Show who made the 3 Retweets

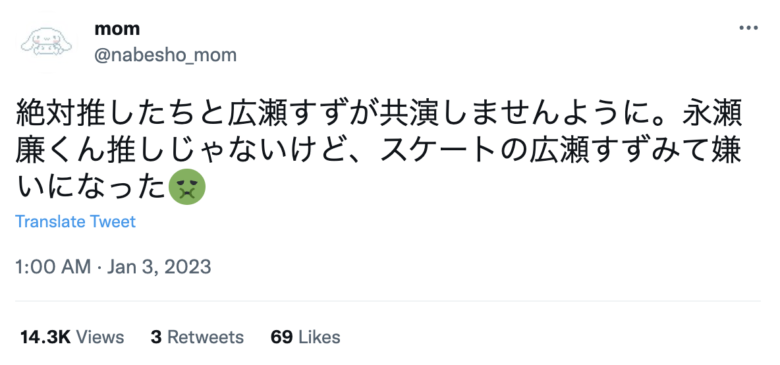[x=197, y=337]
